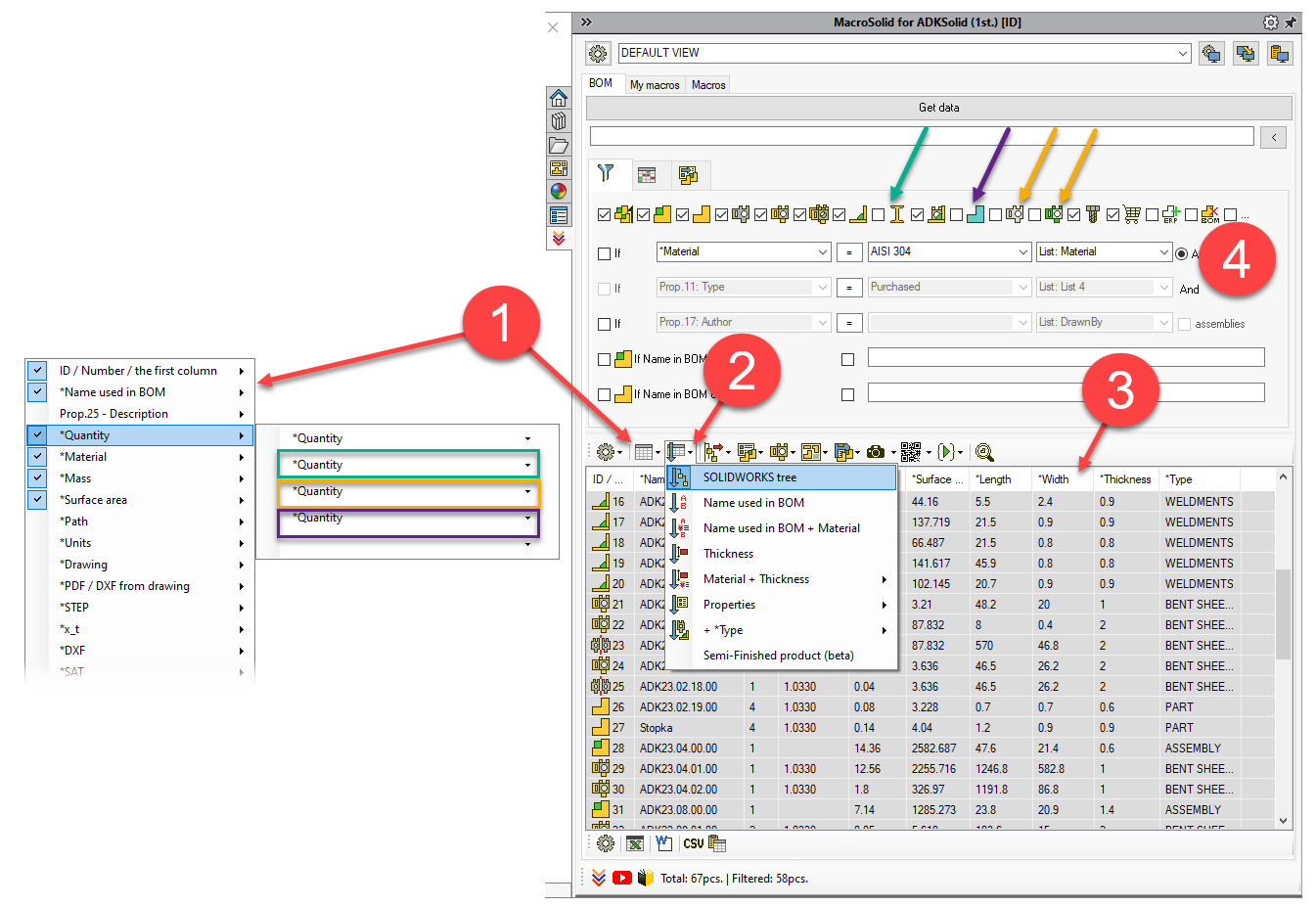Screen dimensions: 1316x907
Task: Uncheck *Surface area in the column list
Action: click(37, 500)
